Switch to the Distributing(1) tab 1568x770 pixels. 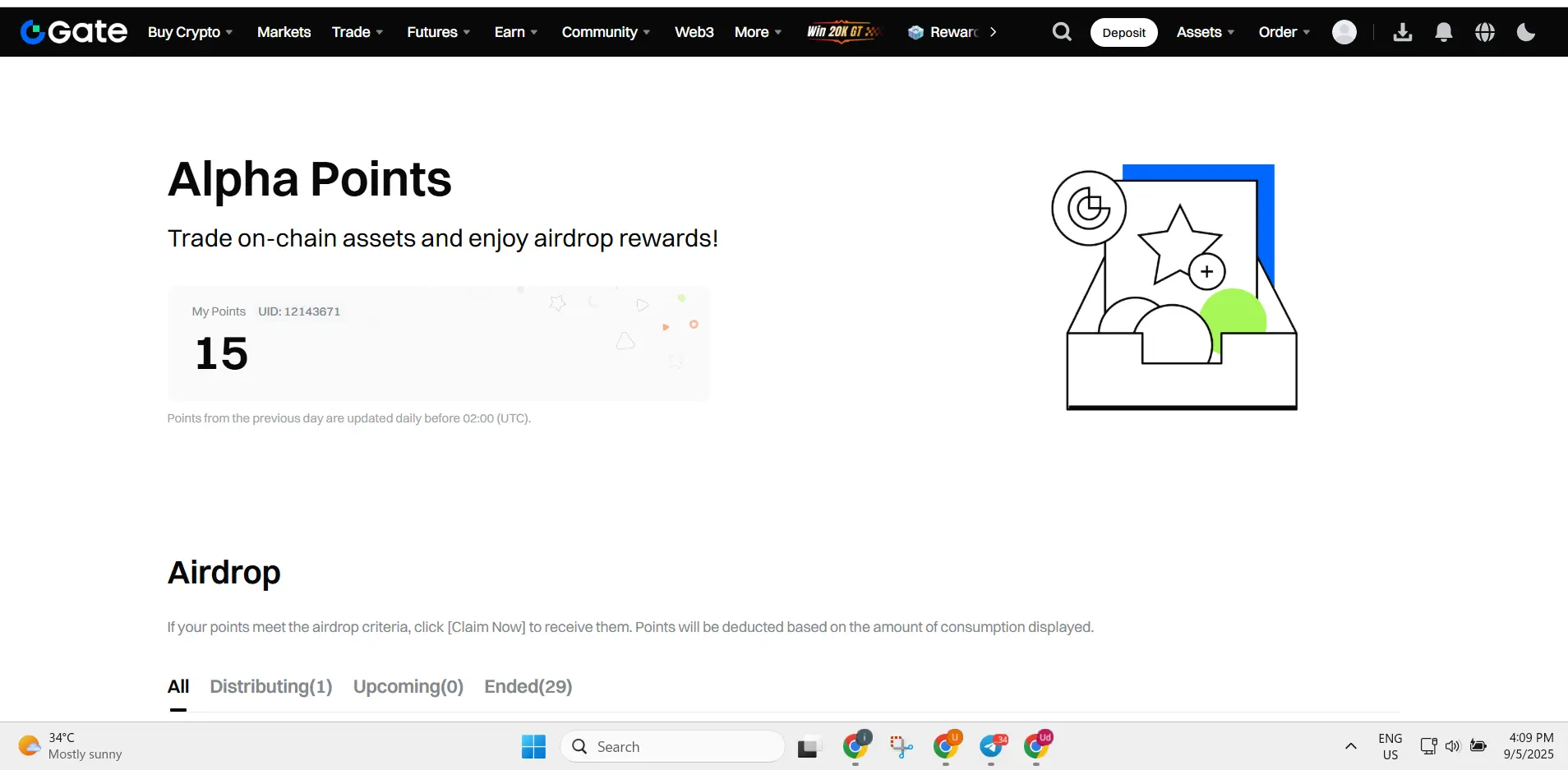pos(271,687)
